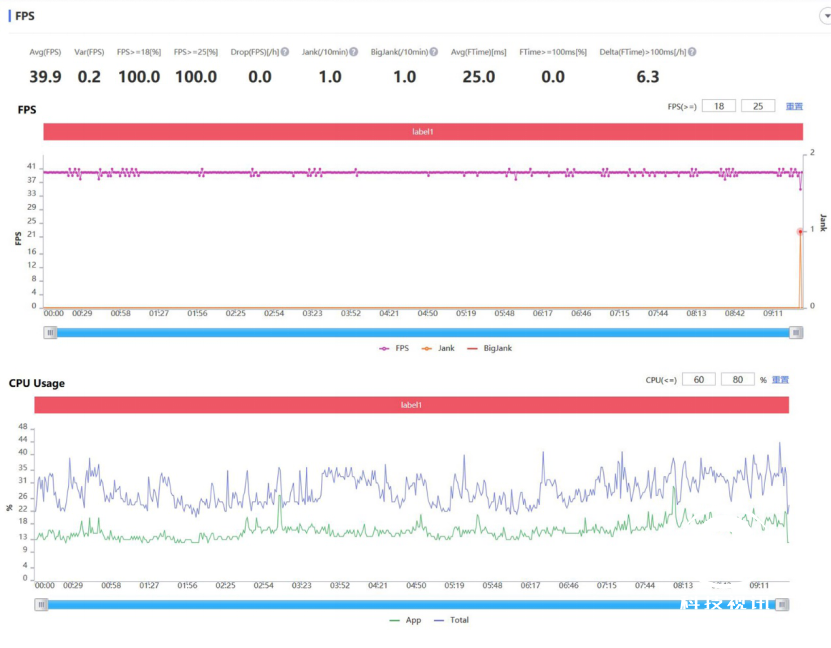The image size is (831, 648).
Task: Edit the FPS threshold field showing 18
Action: click(x=719, y=106)
